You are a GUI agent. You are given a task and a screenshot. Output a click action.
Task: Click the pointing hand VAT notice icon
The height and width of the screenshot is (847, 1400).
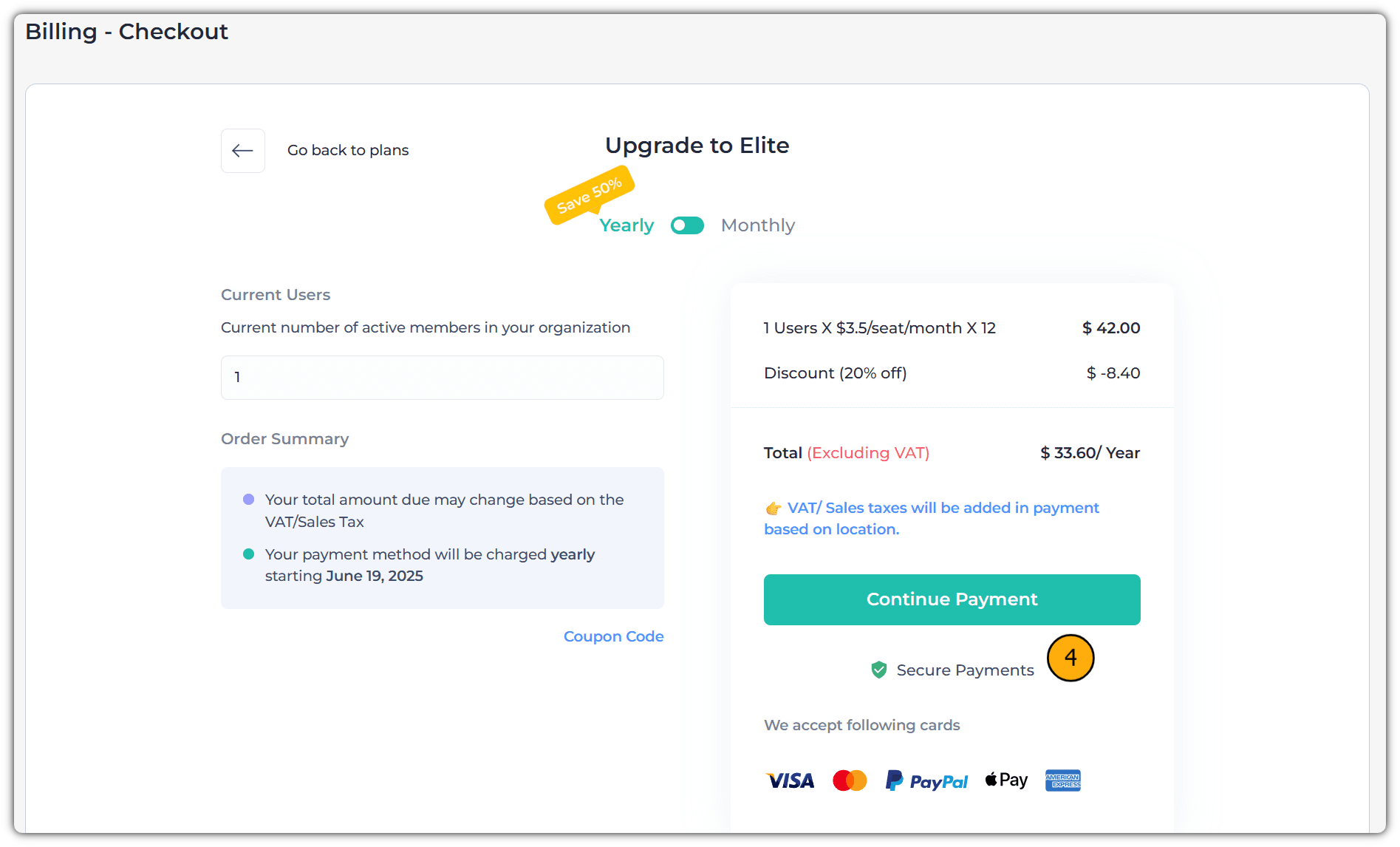[x=773, y=508]
